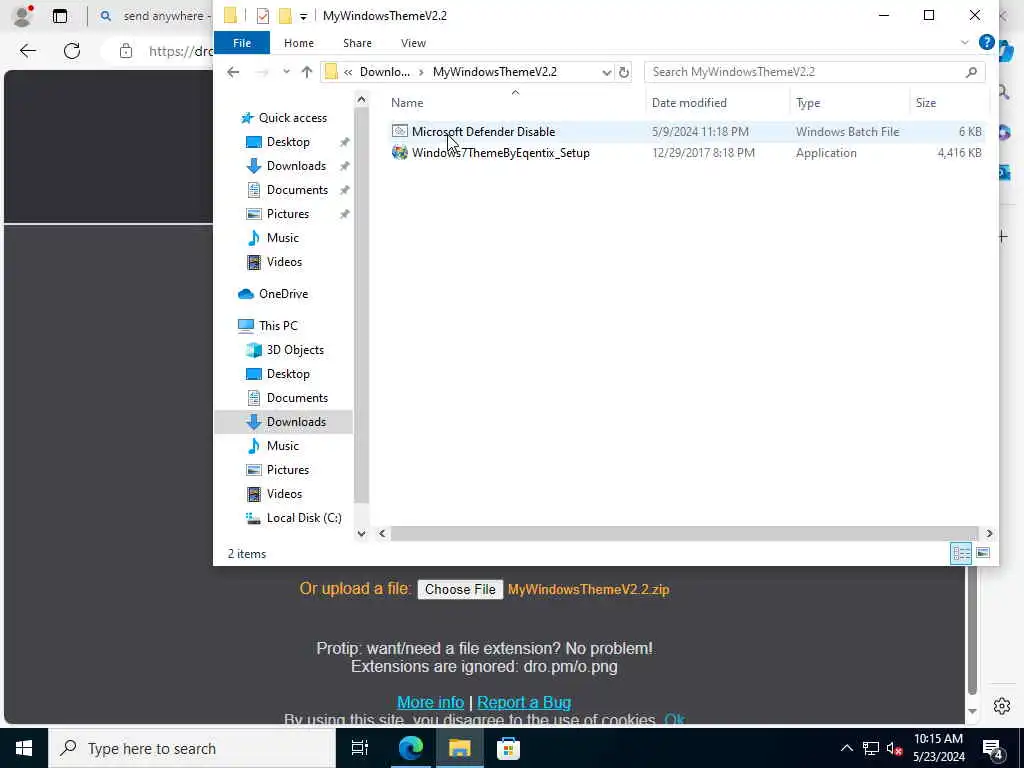Screen dimensions: 1024x768
Task: Open pinned Pictures under Quick access
Action: click(x=287, y=214)
